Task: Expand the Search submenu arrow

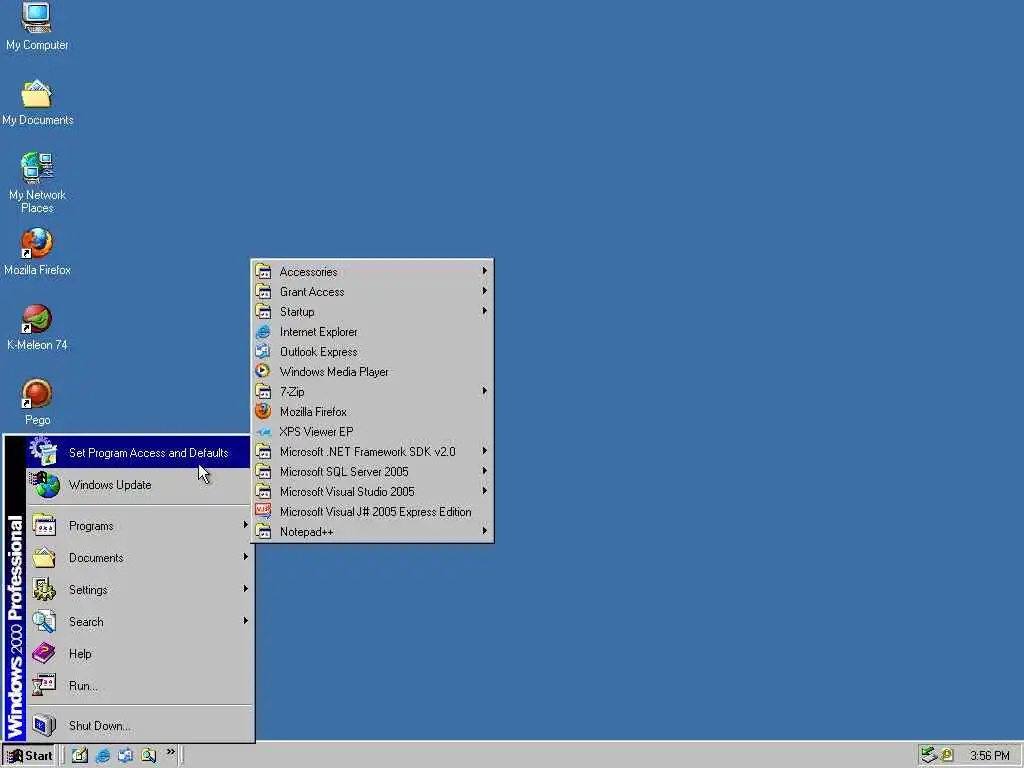Action: pos(246,621)
